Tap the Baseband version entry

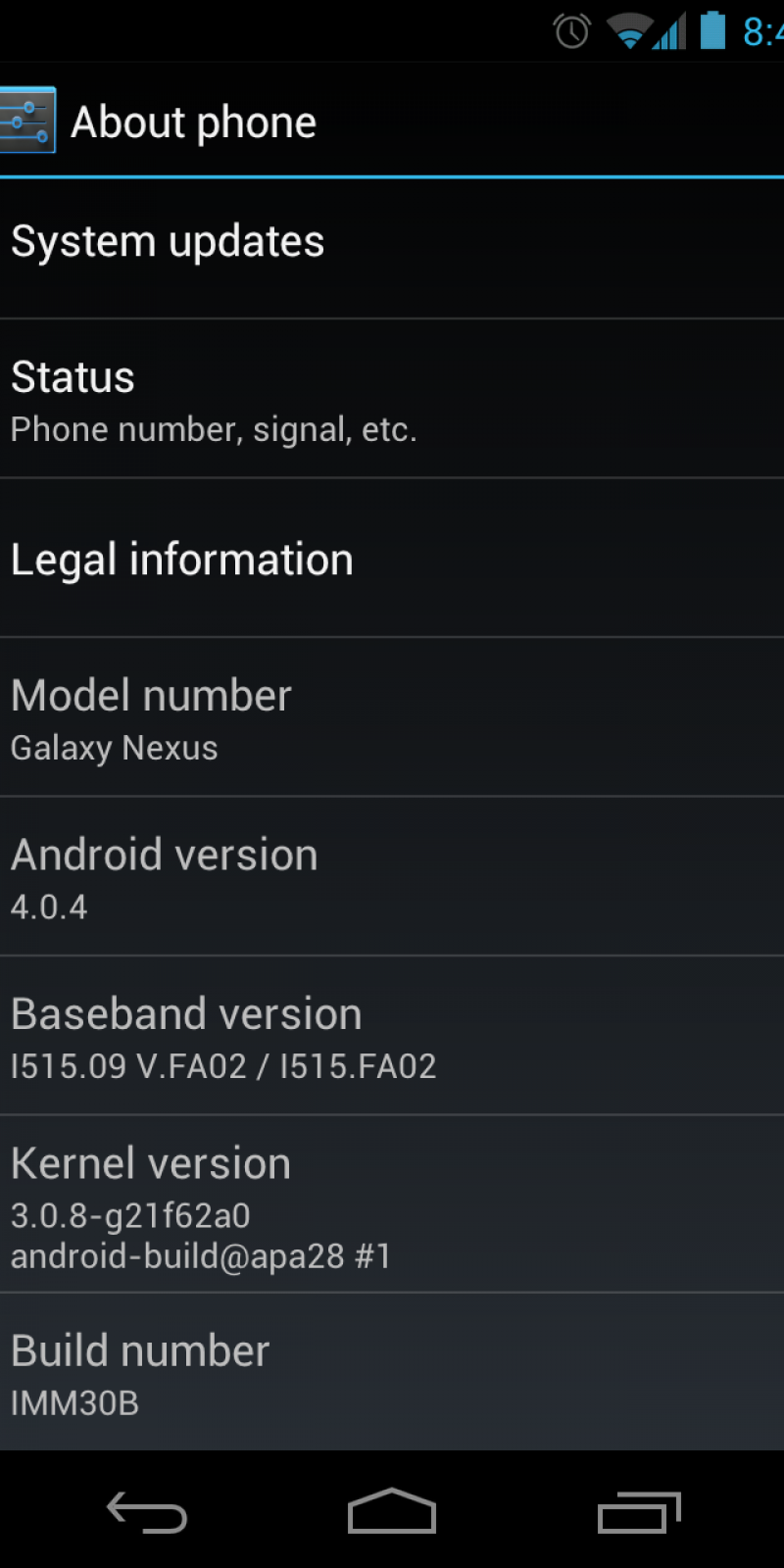pyautogui.click(x=392, y=1036)
